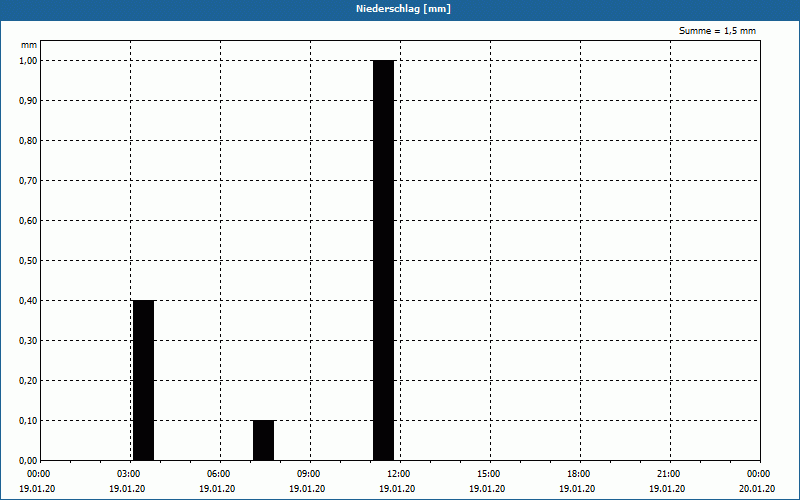Select the 03:00 time label
800x500 pixels.
click(x=131, y=474)
